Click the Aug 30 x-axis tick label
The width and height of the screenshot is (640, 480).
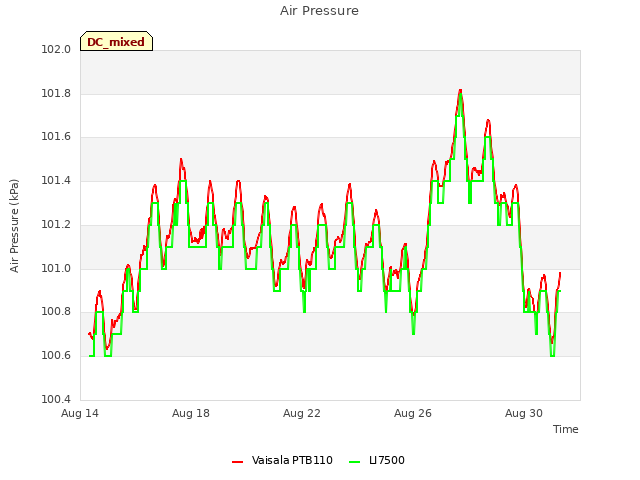(x=524, y=413)
